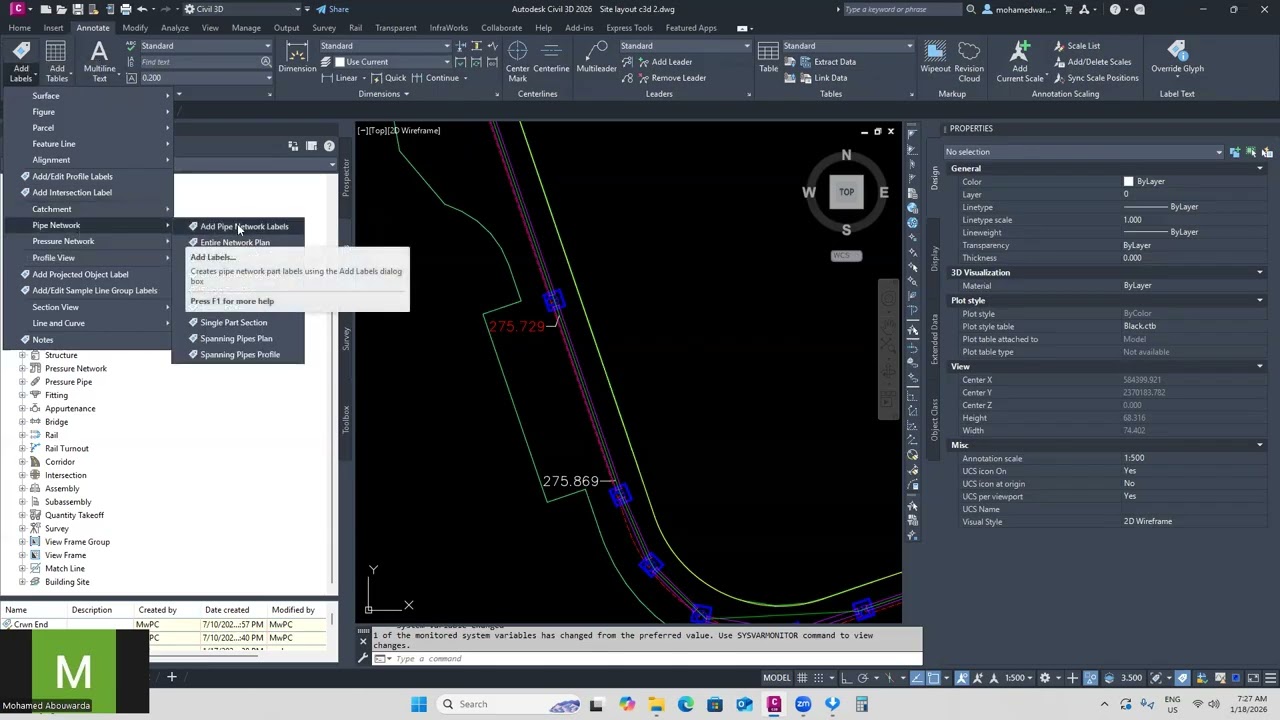Launch Microsoft Edge from the taskbar
Viewport: 1280px width, 720px height.
[x=685, y=704]
